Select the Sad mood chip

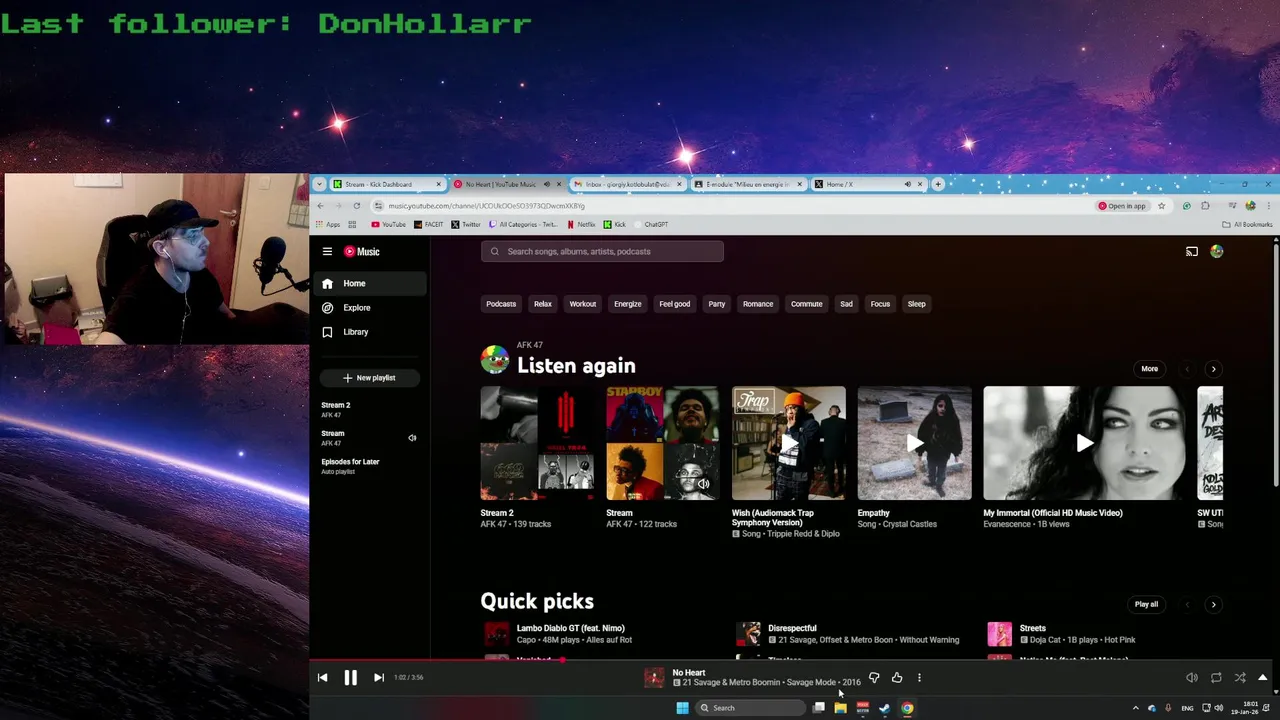(847, 304)
